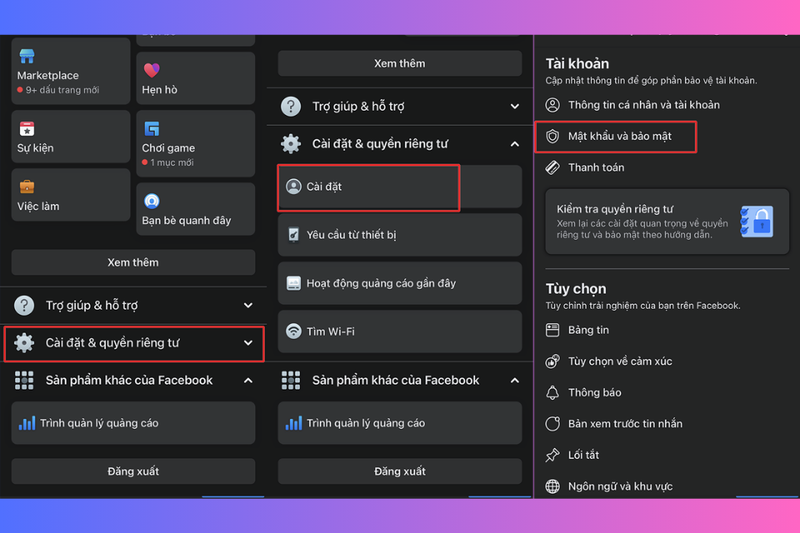Tap the Yêu cầu từ thiết bị icon

(293, 235)
